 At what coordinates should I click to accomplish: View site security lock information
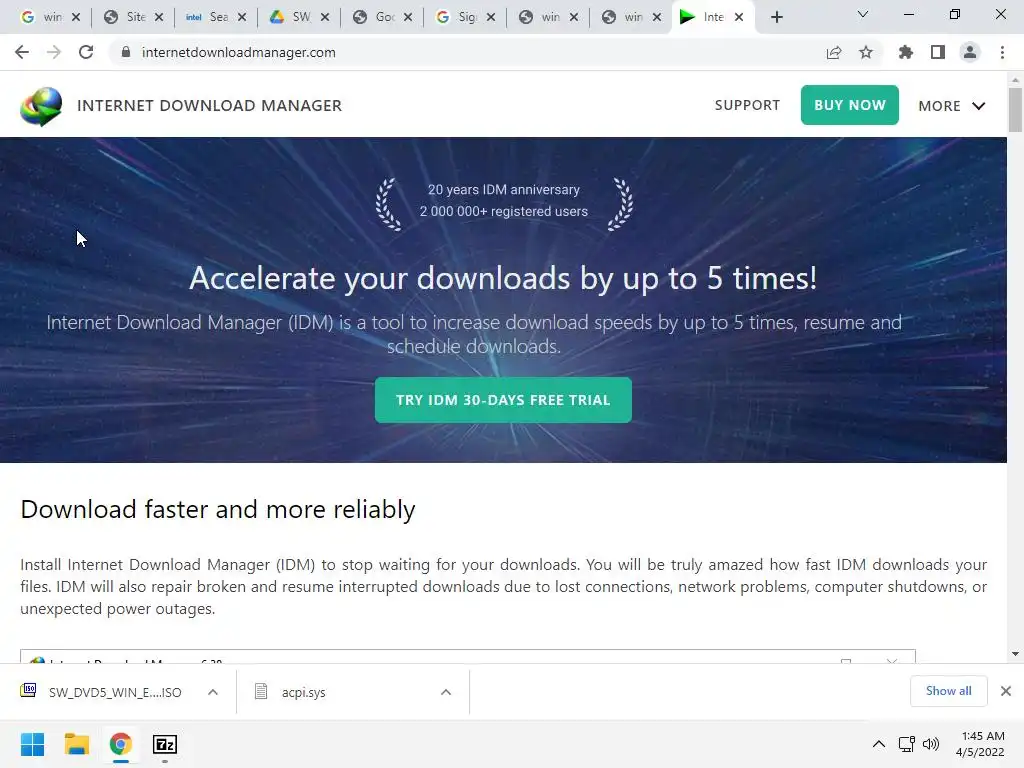pos(126,52)
